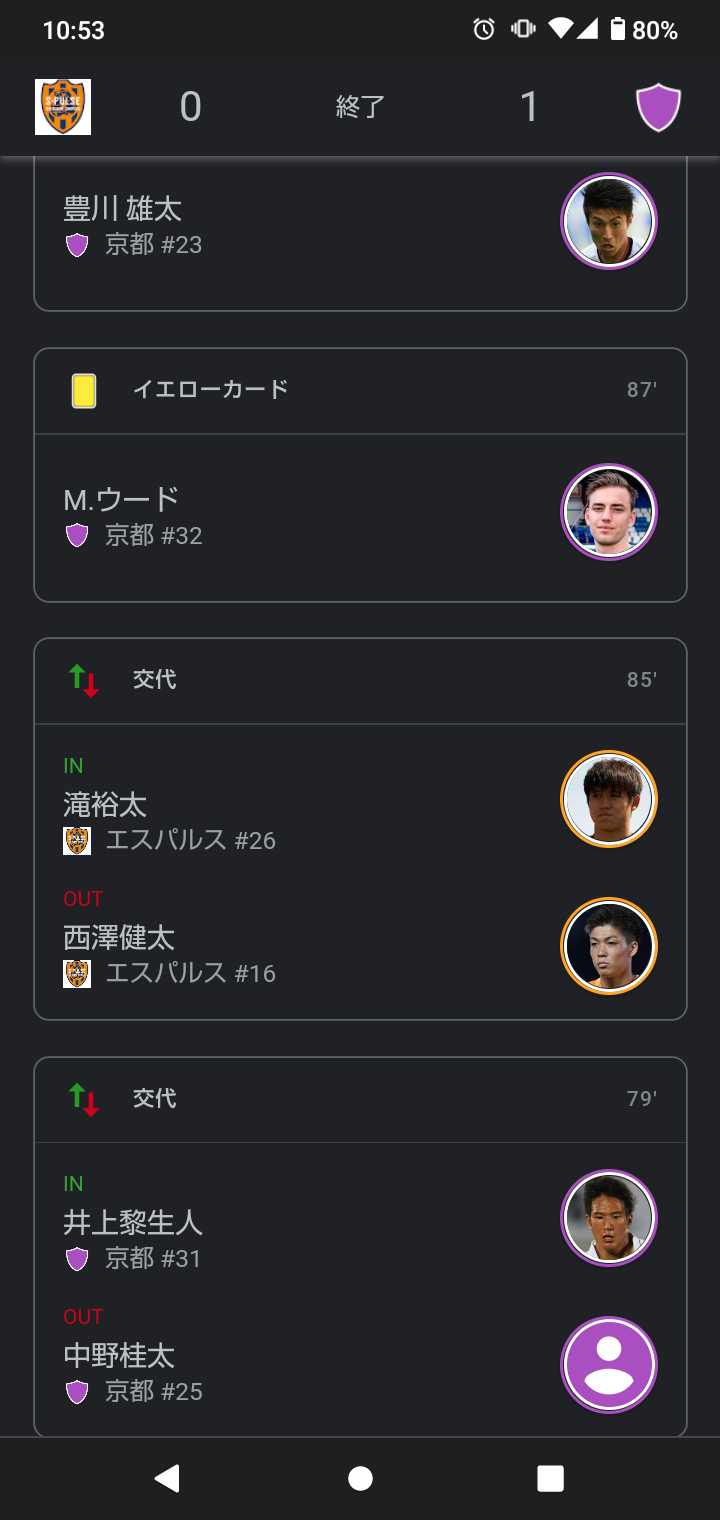This screenshot has width=720, height=1520.
Task: Tap the purple Kyoto shield in header
Action: 658,107
